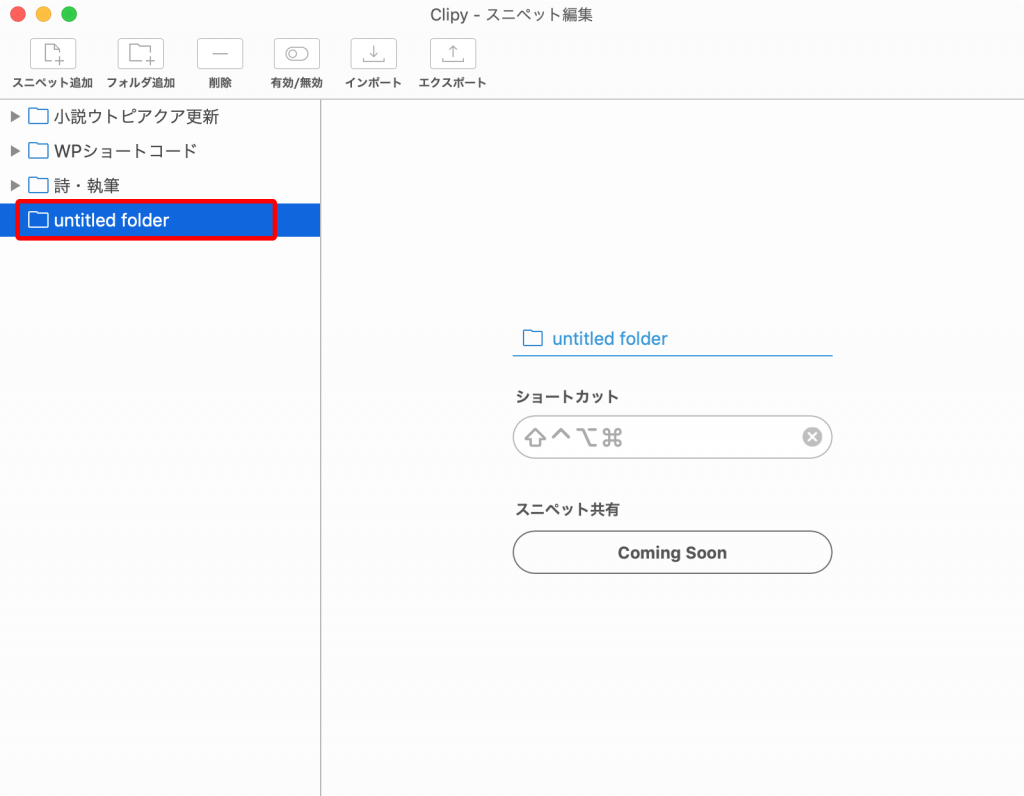Click the untitled folder name field
Screen dimensions: 1024x796
click(672, 339)
